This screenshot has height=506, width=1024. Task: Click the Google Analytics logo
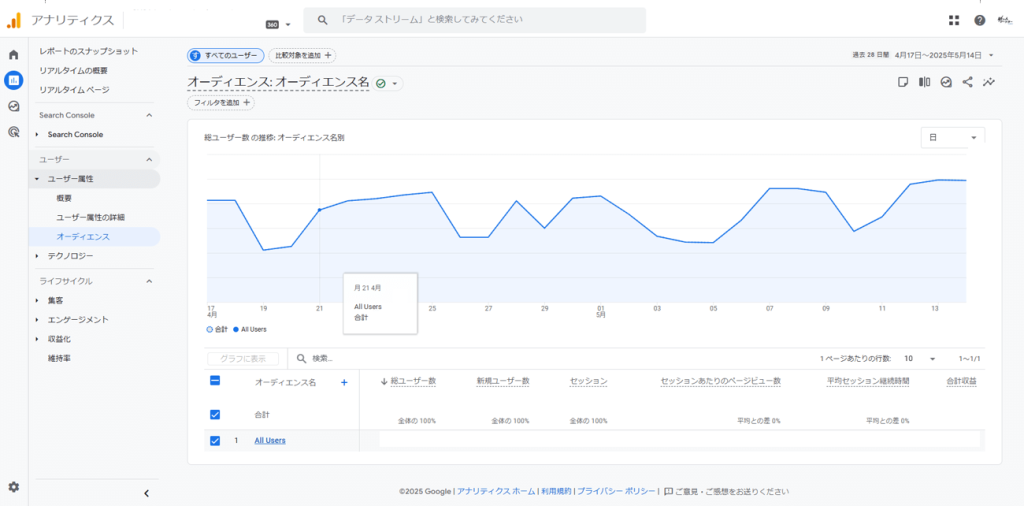(13, 20)
